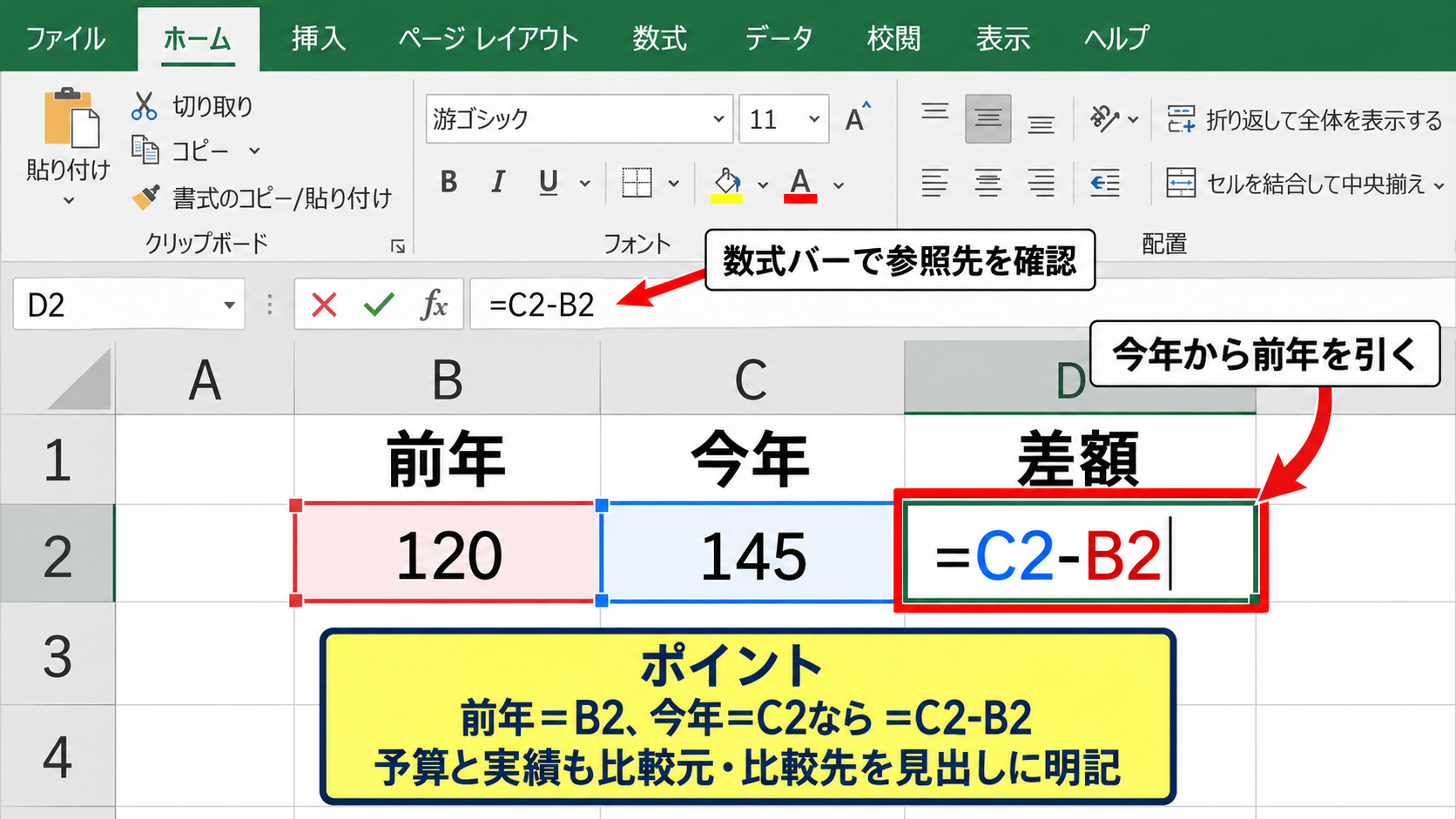1456x819 pixels.
Task: Click the top align icon
Action: pos(935,112)
